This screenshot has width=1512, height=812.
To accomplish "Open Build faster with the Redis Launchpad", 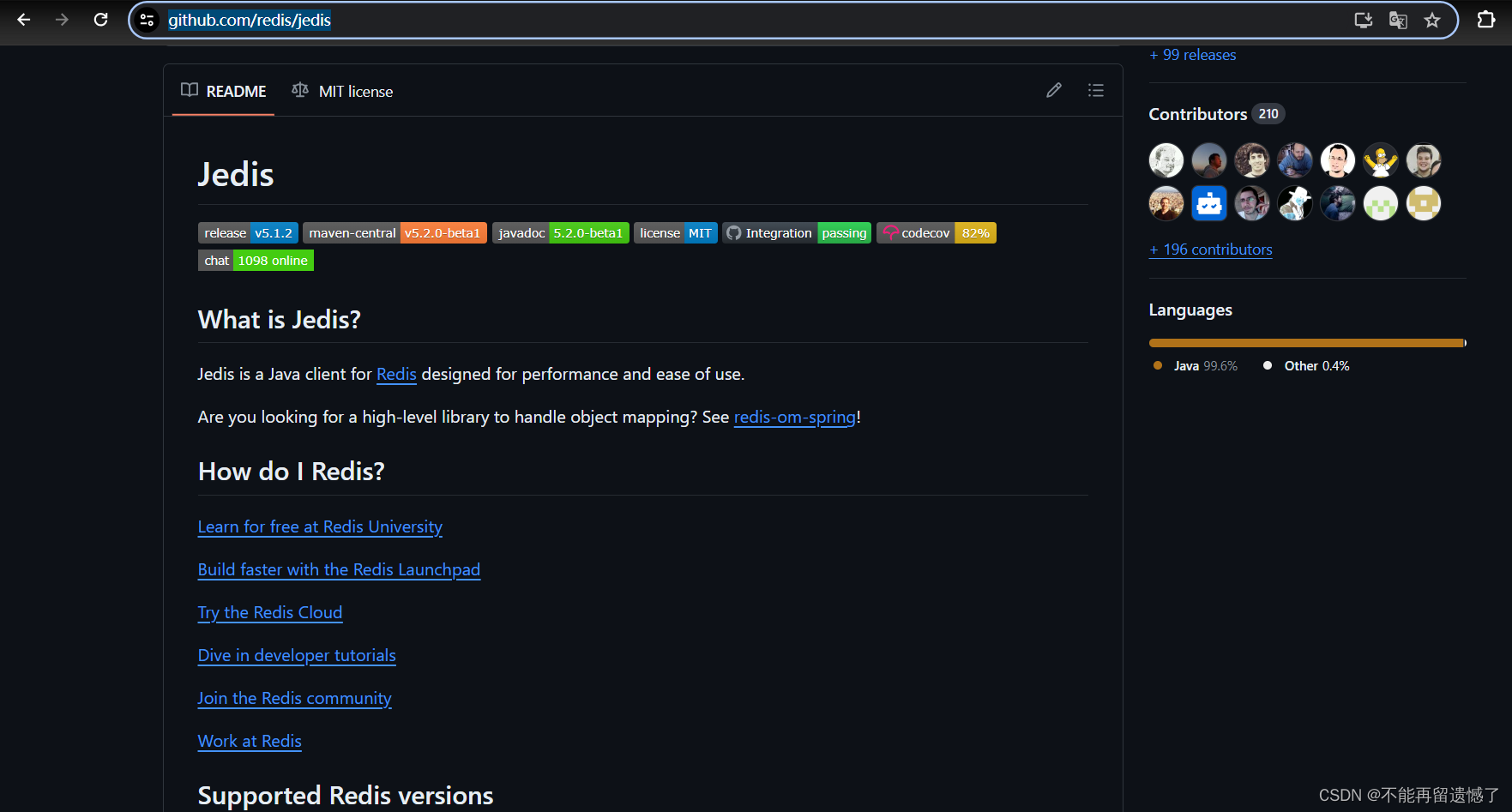I will pyautogui.click(x=339, y=569).
